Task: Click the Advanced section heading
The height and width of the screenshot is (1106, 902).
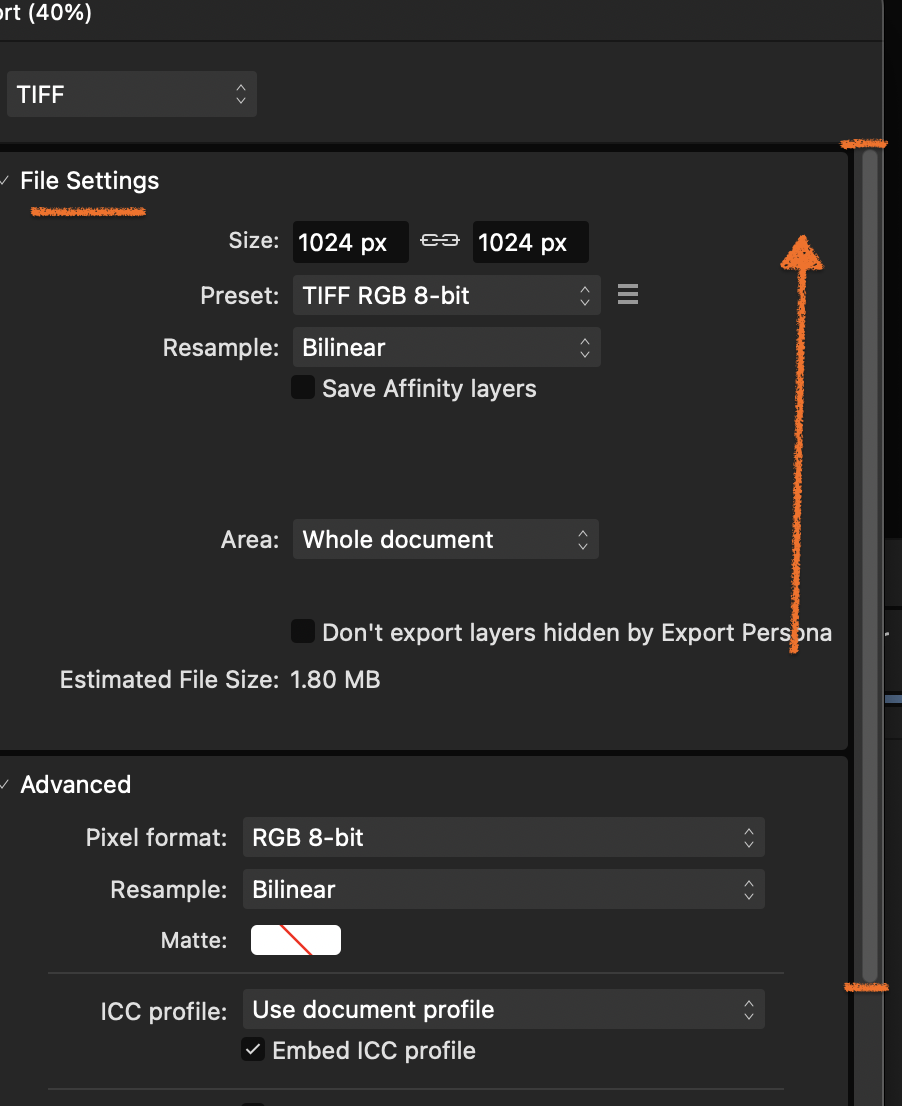Action: [x=75, y=784]
